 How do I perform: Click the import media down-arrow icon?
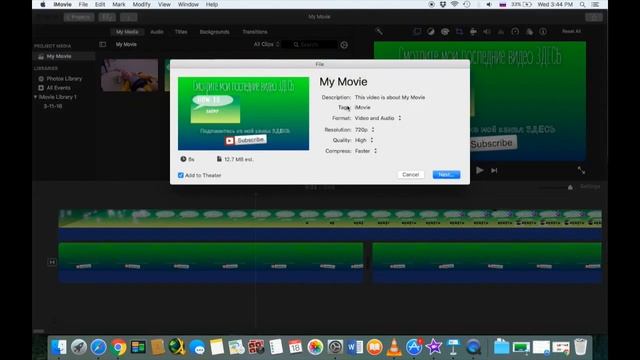click(x=129, y=17)
